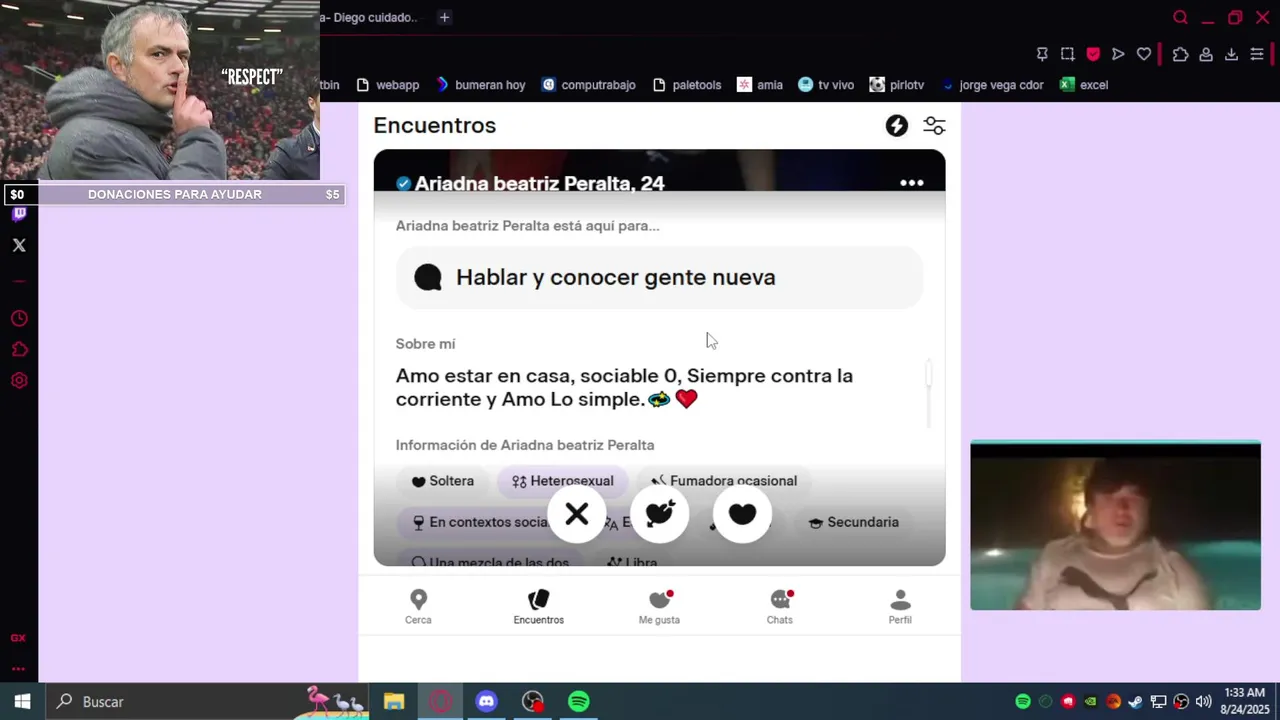1280x720 pixels.
Task: Open Opera GX from the taskbar
Action: 440,702
